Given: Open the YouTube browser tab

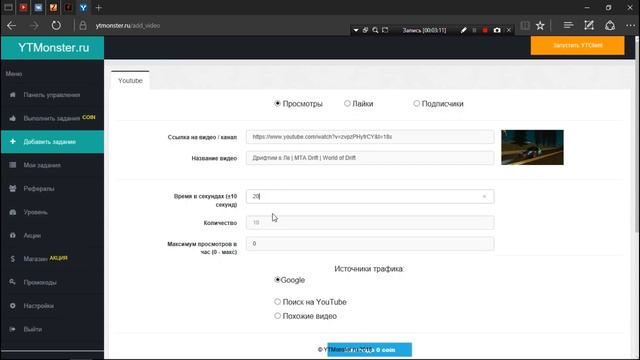Looking at the screenshot, I should (x=23, y=7).
